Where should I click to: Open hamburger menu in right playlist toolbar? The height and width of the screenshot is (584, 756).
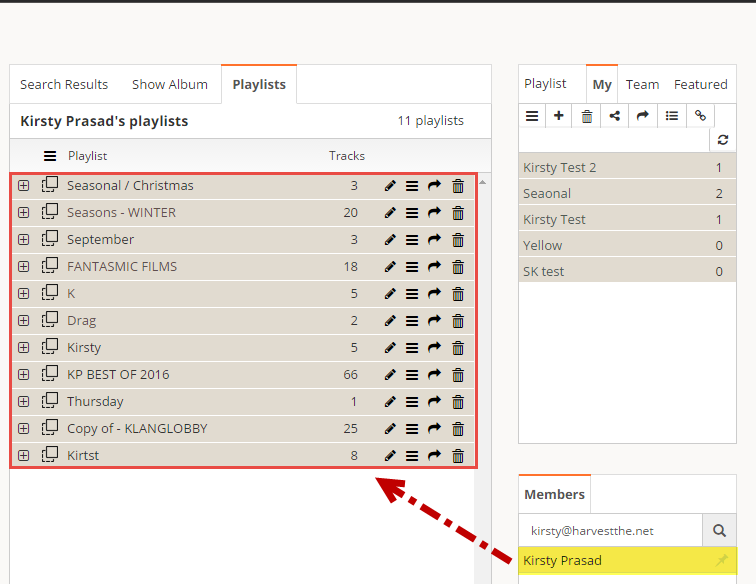pos(532,116)
